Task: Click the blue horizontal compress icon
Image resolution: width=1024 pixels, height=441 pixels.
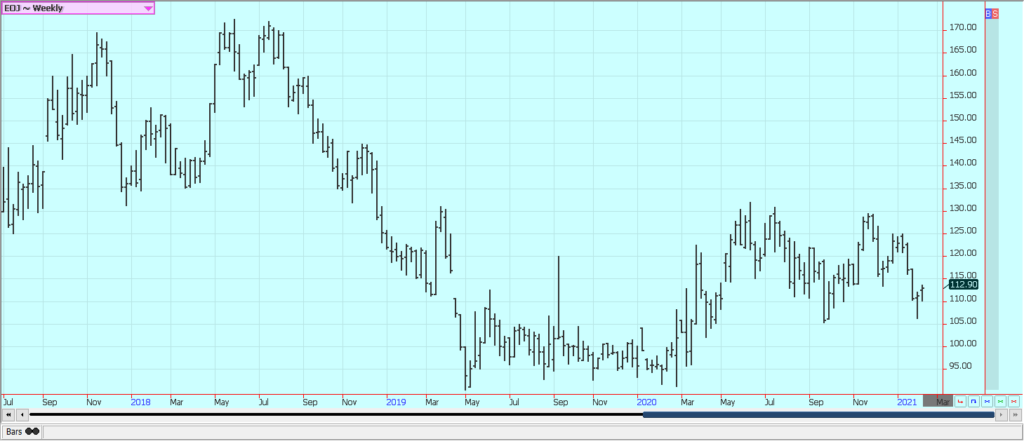Action: pos(987,401)
